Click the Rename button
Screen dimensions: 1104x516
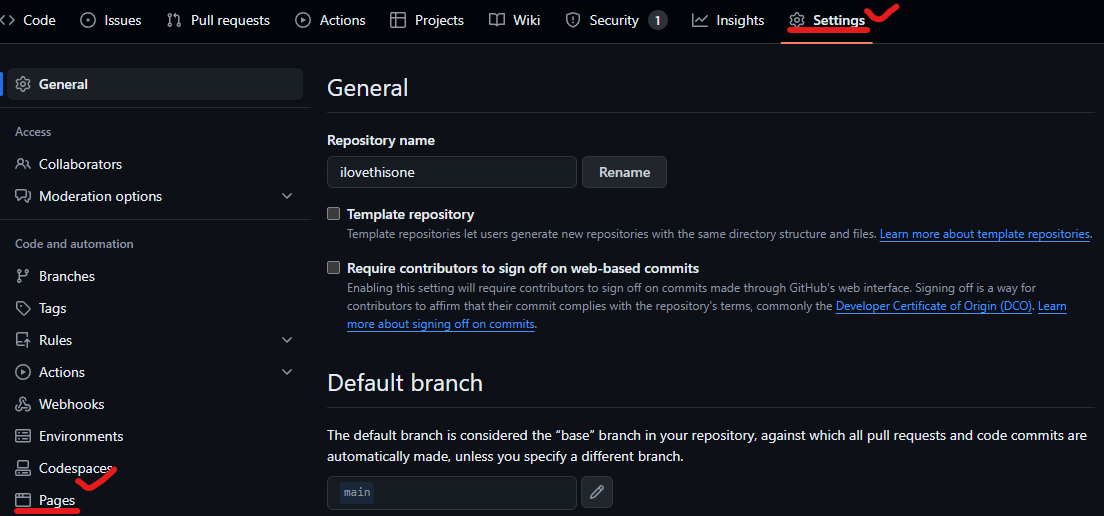(625, 172)
